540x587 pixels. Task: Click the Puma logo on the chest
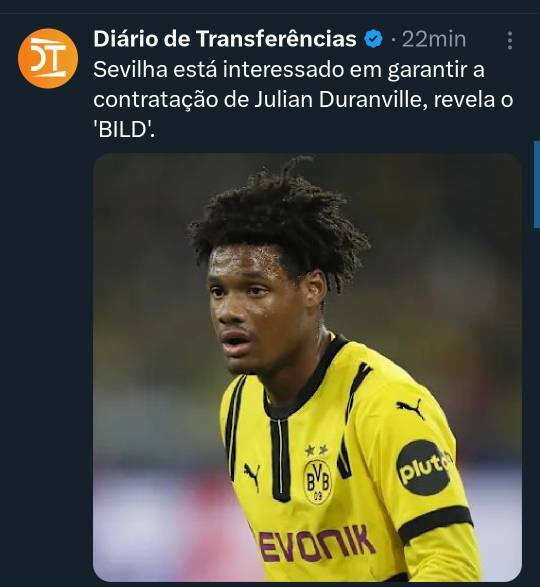pos(252,474)
